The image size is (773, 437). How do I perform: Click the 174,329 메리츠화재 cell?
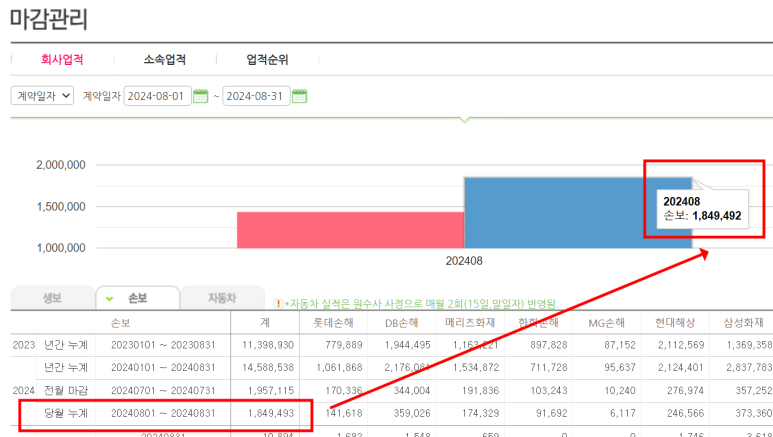point(481,413)
